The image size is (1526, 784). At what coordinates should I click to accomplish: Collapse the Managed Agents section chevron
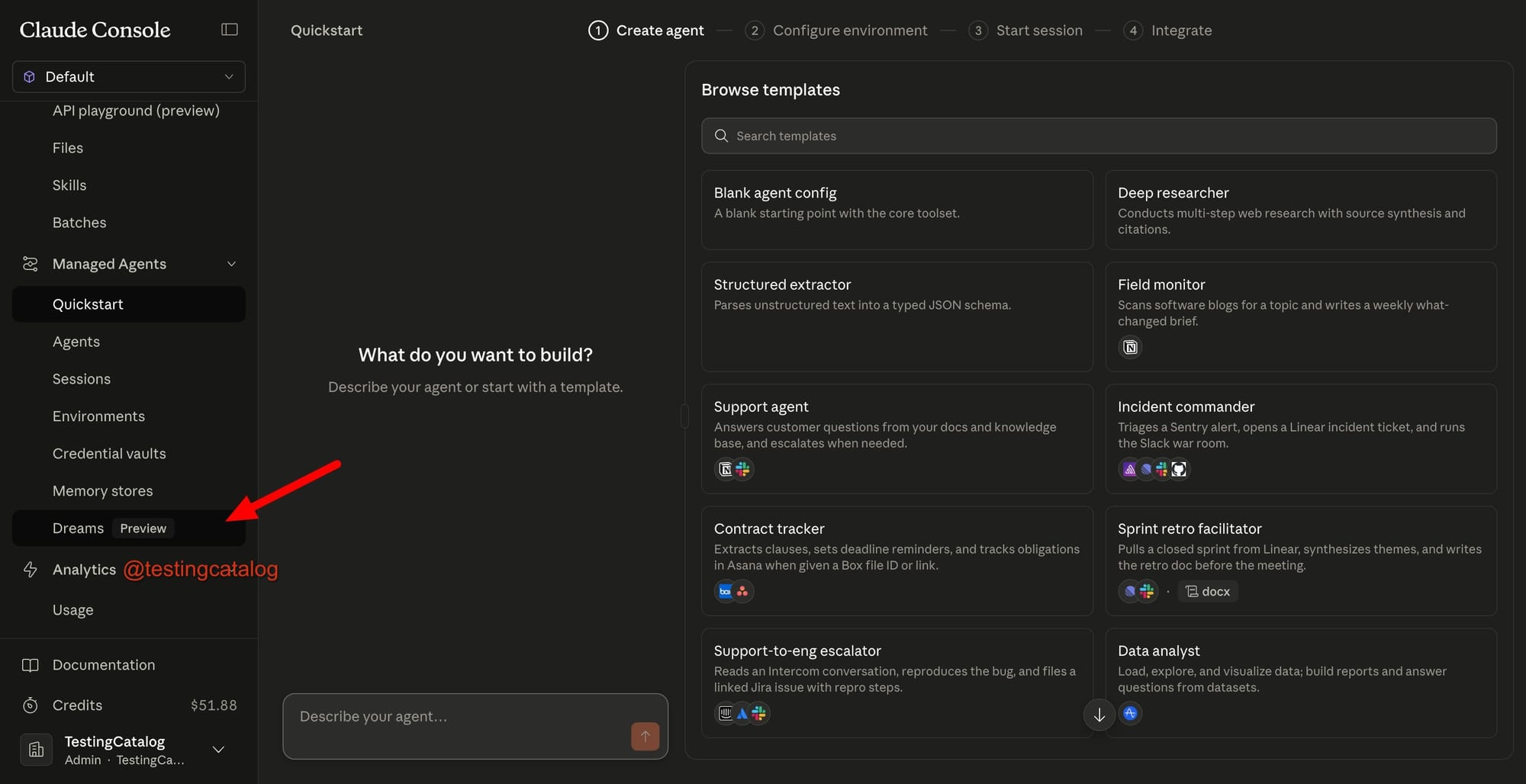point(232,264)
